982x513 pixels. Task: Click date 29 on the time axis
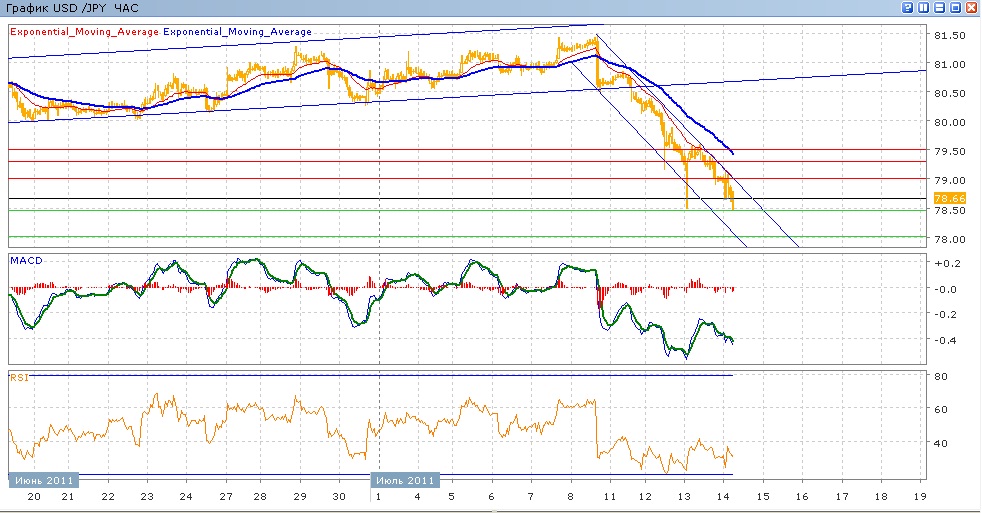301,497
